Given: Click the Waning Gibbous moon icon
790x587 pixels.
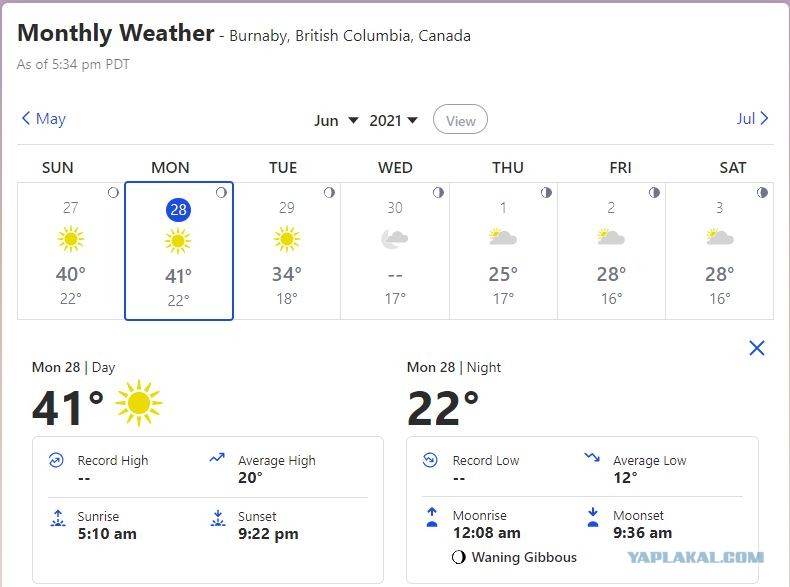Looking at the screenshot, I should coord(458,557).
